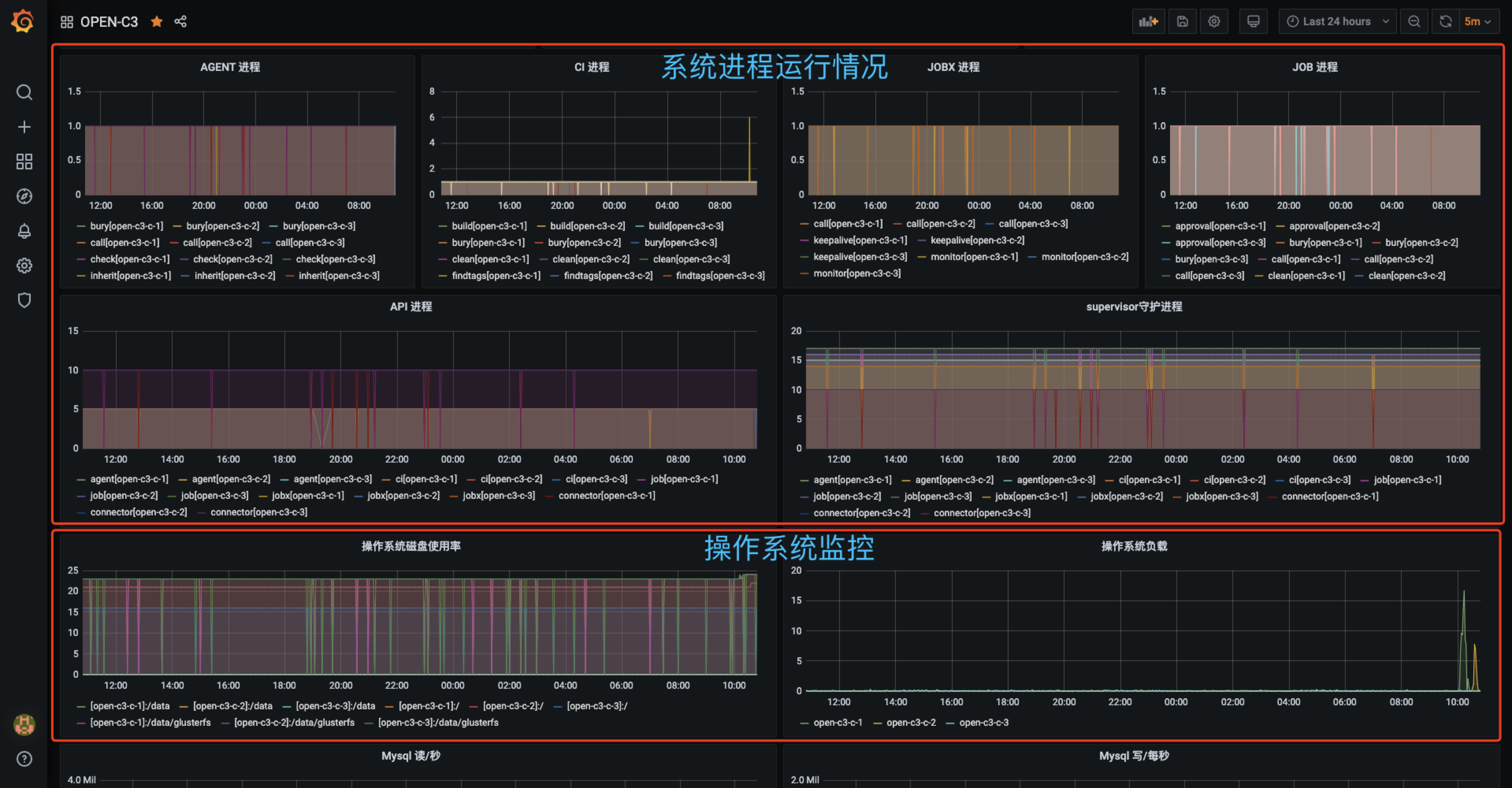This screenshot has height=788, width=1512.
Task: Select [open-c3-c-3]:/data/glusterfs legend entry
Action: (x=438, y=722)
